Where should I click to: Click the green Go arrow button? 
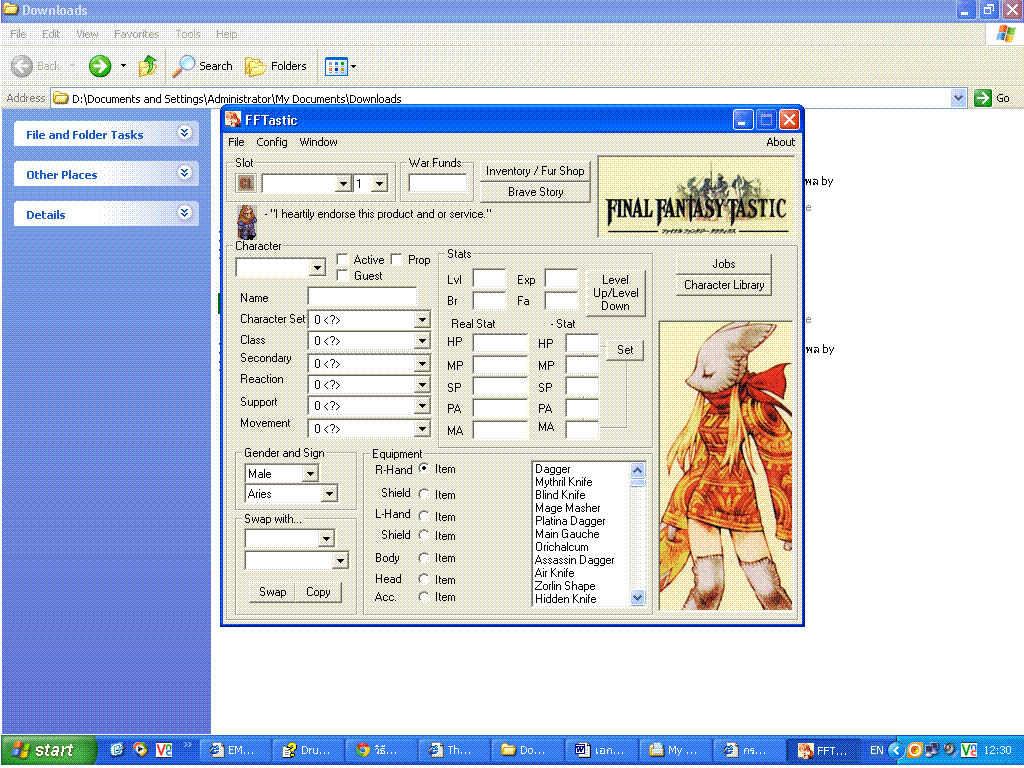(982, 98)
